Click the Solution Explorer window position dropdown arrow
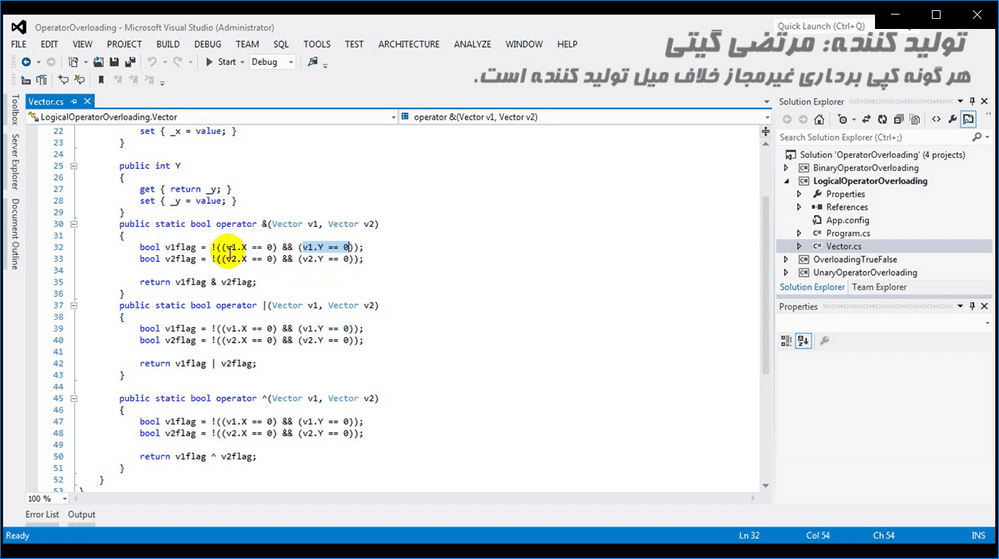The width and height of the screenshot is (999, 559). (960, 101)
